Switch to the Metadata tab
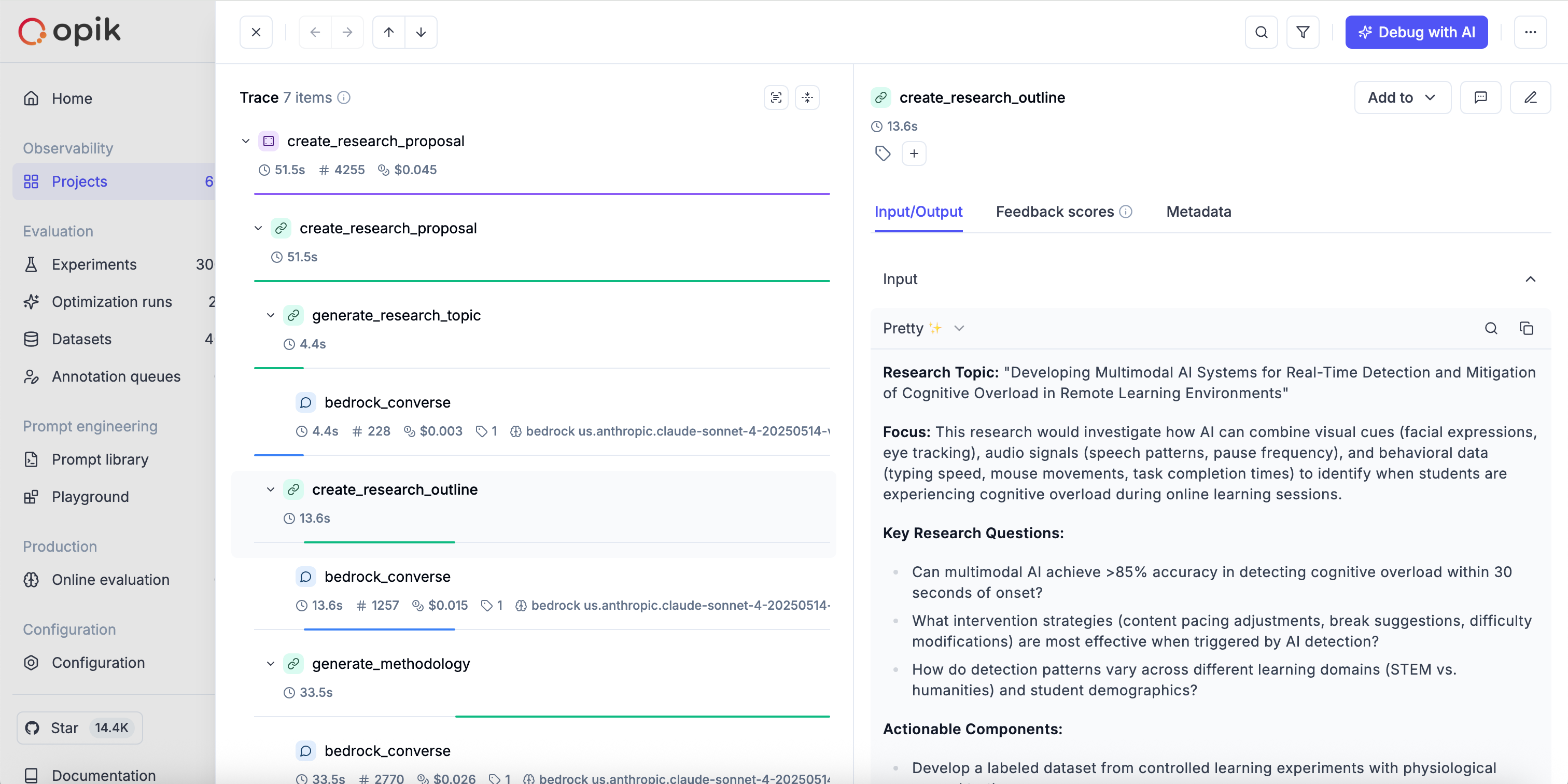1568x784 pixels. click(x=1198, y=212)
